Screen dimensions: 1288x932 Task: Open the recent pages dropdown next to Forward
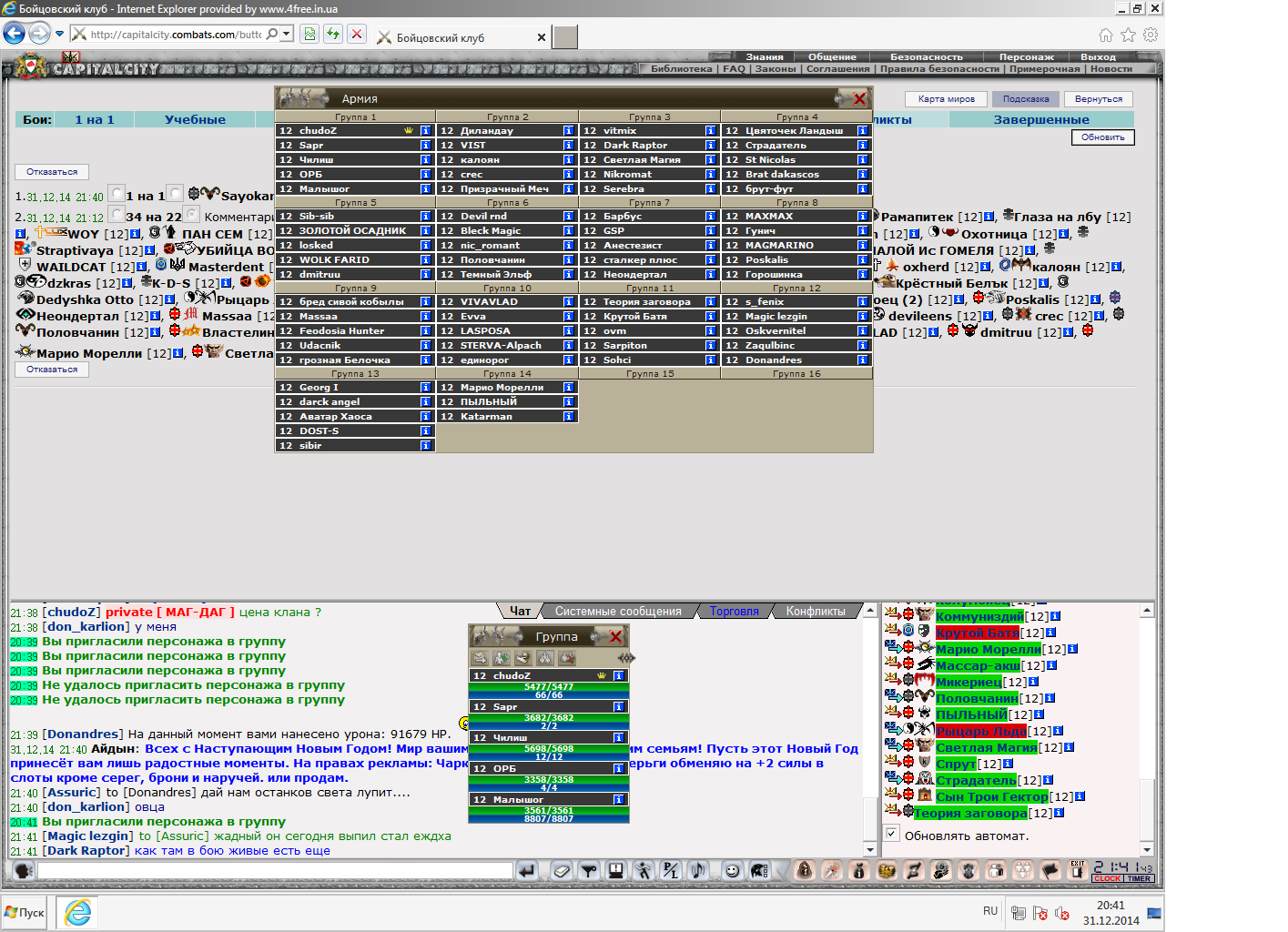pos(59,34)
